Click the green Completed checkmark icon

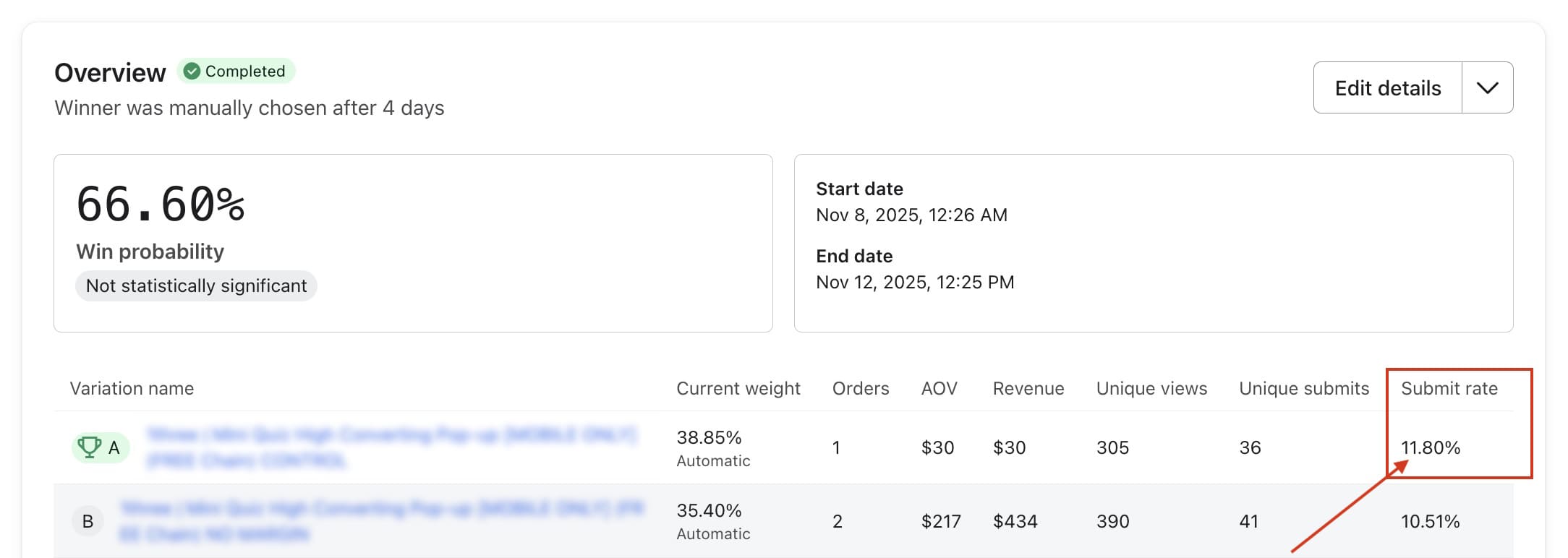[x=192, y=71]
